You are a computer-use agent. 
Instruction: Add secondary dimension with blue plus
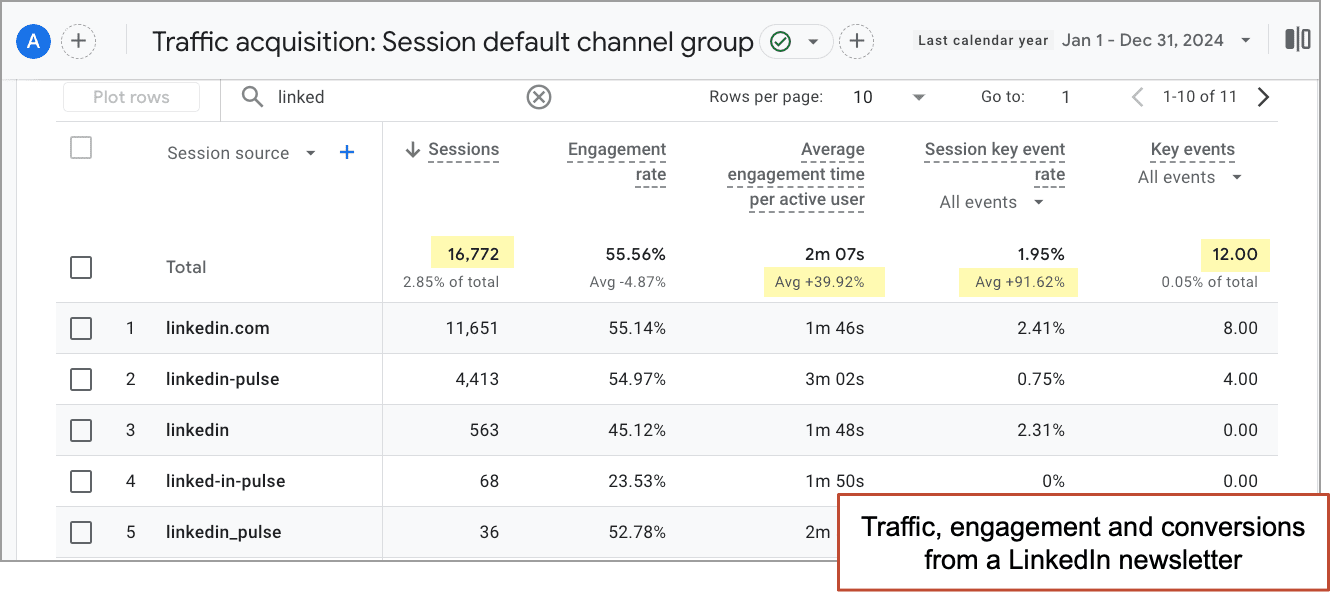(347, 152)
